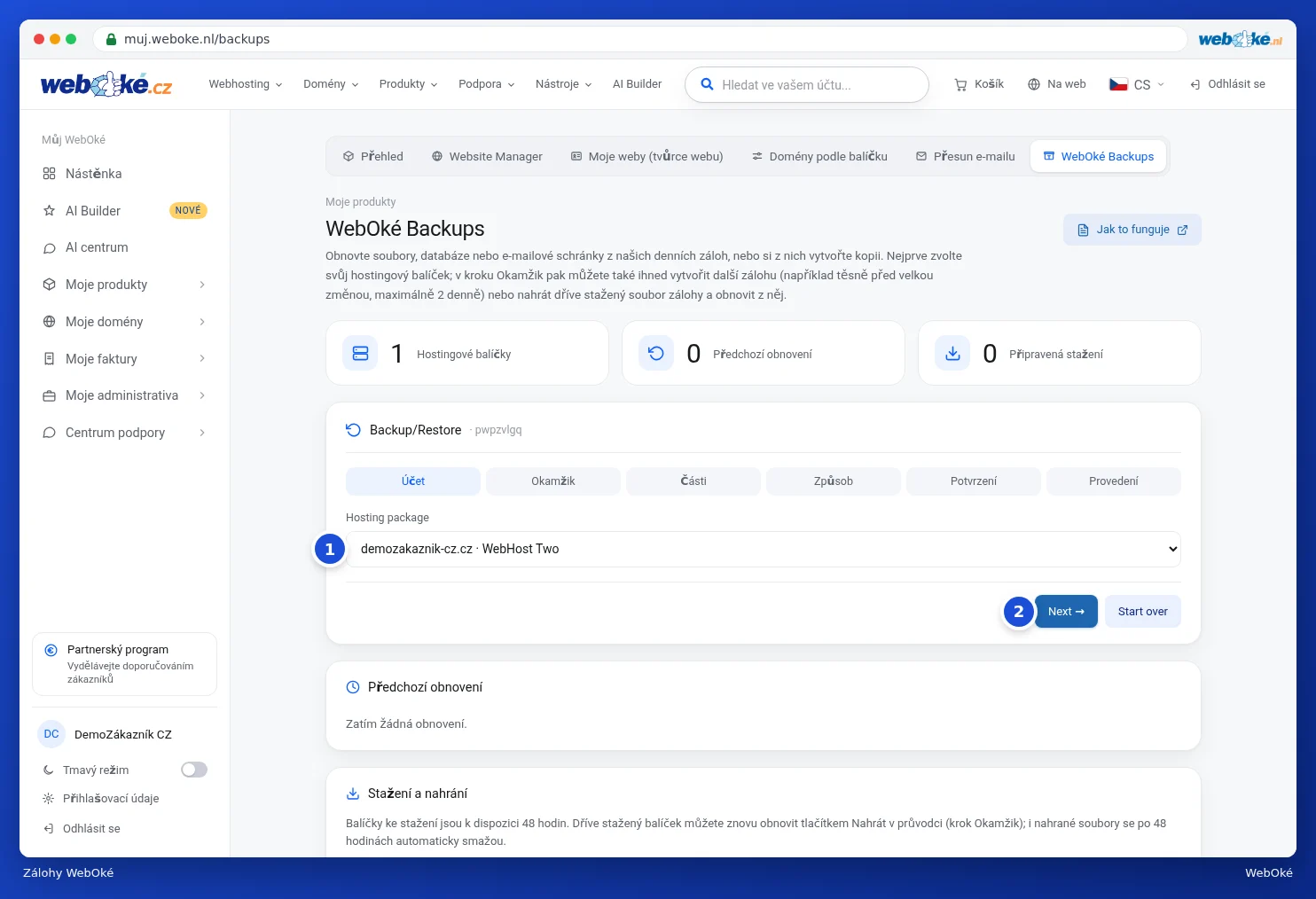Click the Hostingové balíčky server icon
The image size is (1316, 899).
coord(360,353)
